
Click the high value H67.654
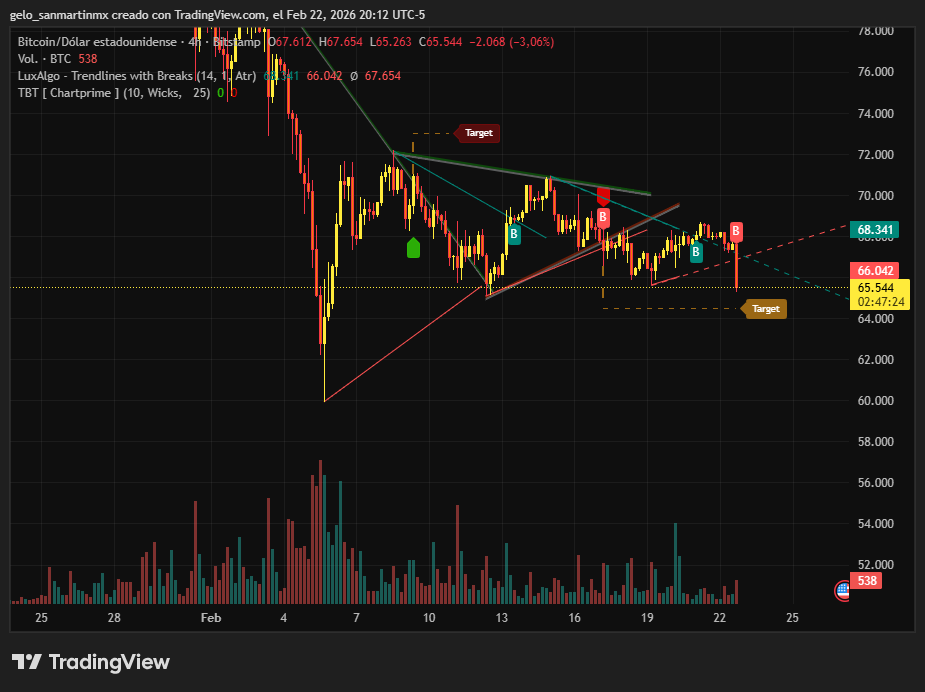341,42
